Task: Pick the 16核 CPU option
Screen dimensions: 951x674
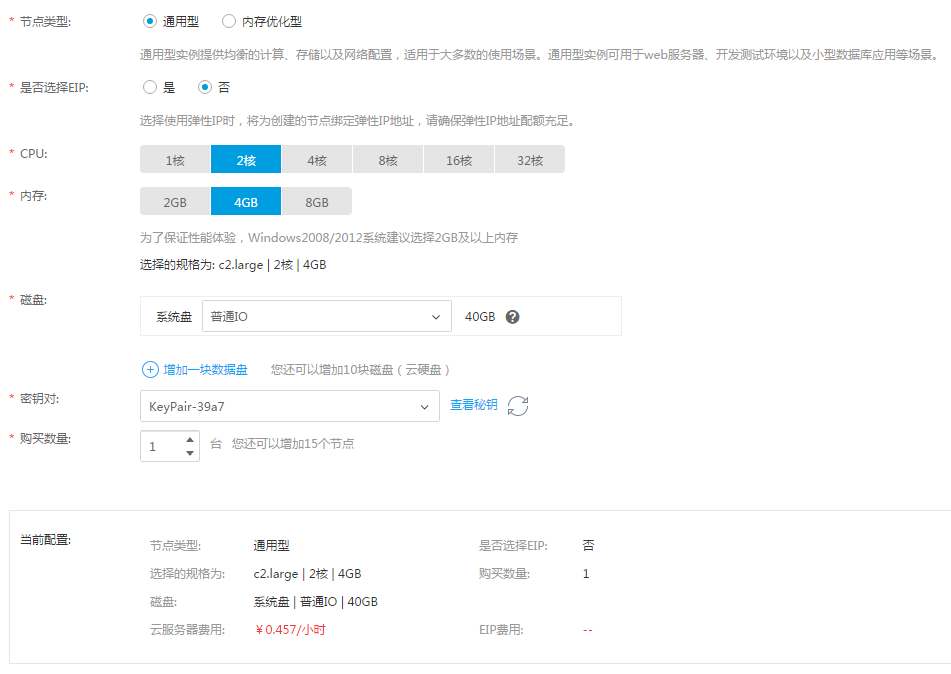Action: point(459,160)
